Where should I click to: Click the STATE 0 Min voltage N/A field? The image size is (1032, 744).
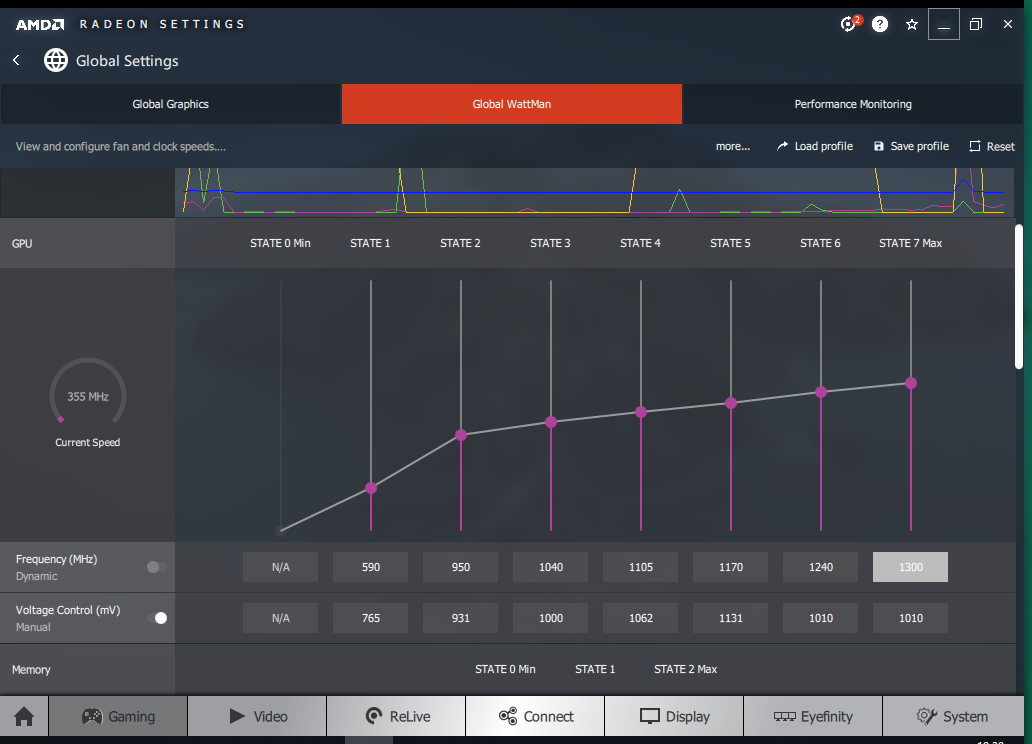[280, 618]
